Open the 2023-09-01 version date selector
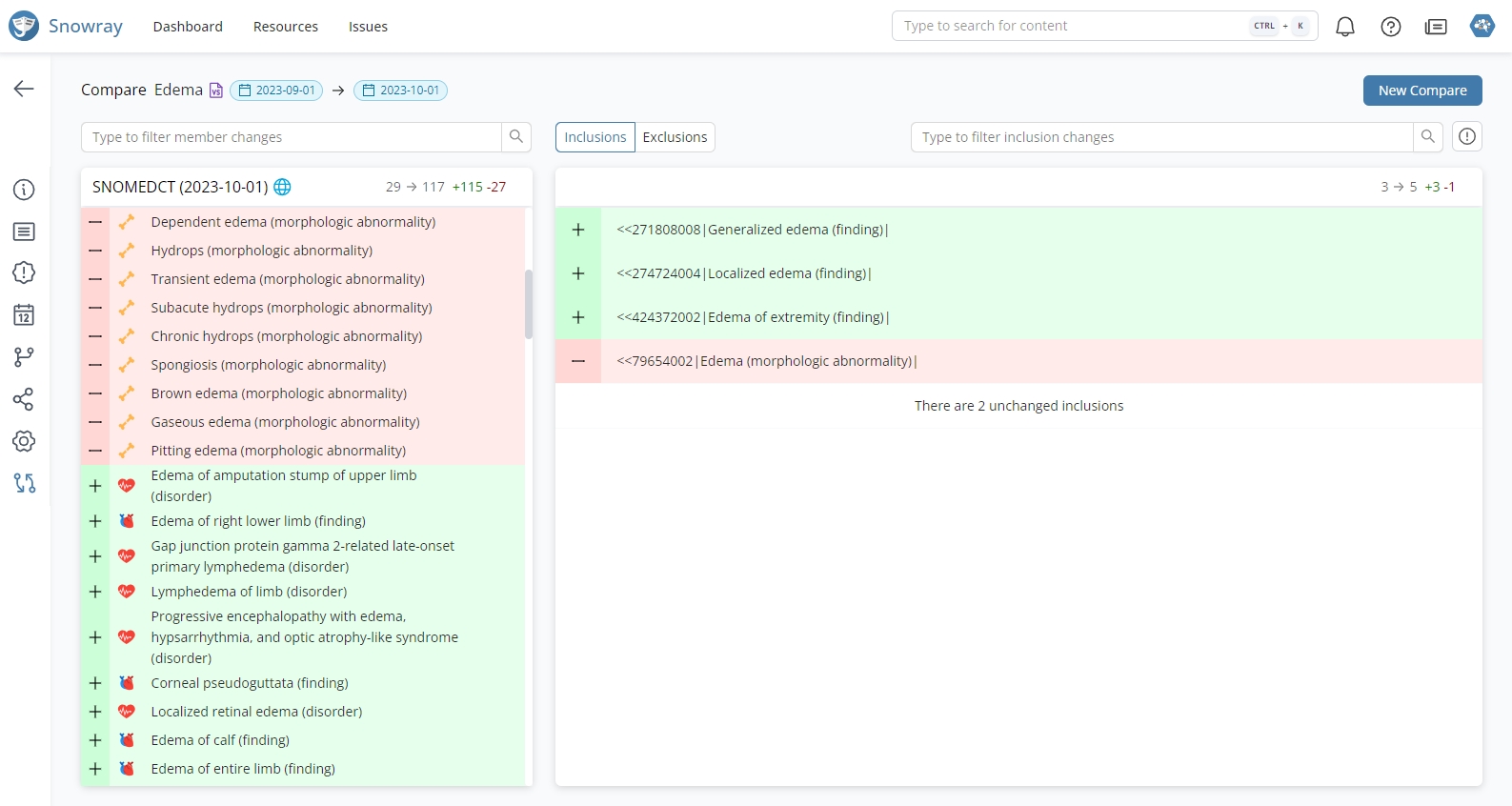The height and width of the screenshot is (806, 1512). point(276,91)
